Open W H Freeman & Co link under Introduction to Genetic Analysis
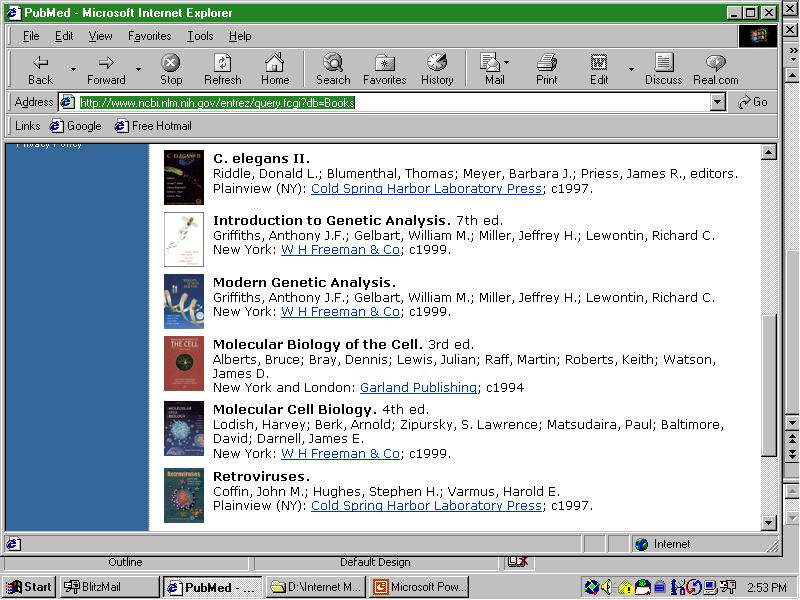The image size is (800, 600). pos(340,250)
